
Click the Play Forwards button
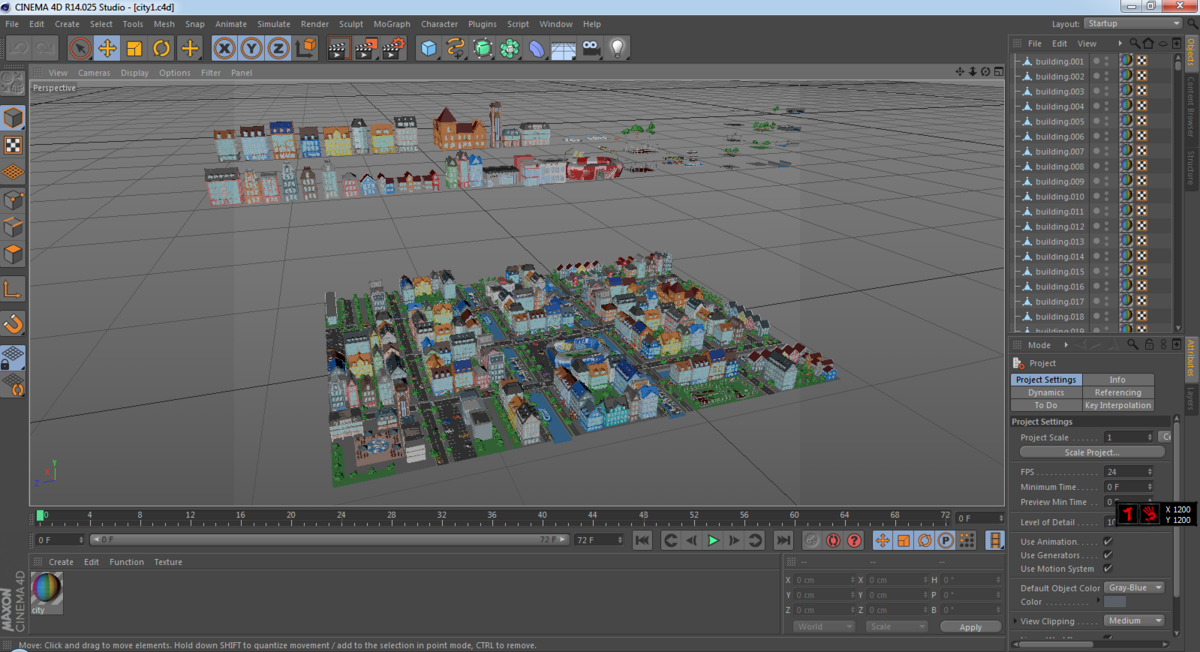pos(713,540)
